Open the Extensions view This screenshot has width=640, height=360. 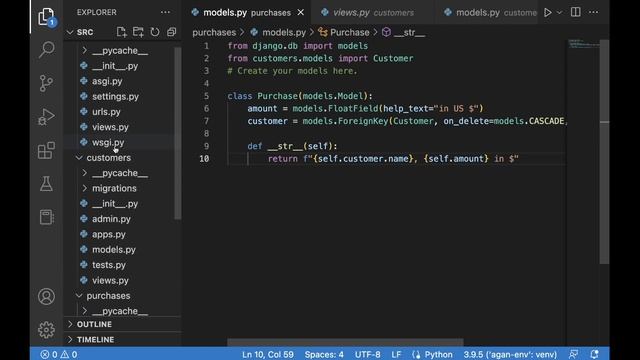(x=46, y=150)
